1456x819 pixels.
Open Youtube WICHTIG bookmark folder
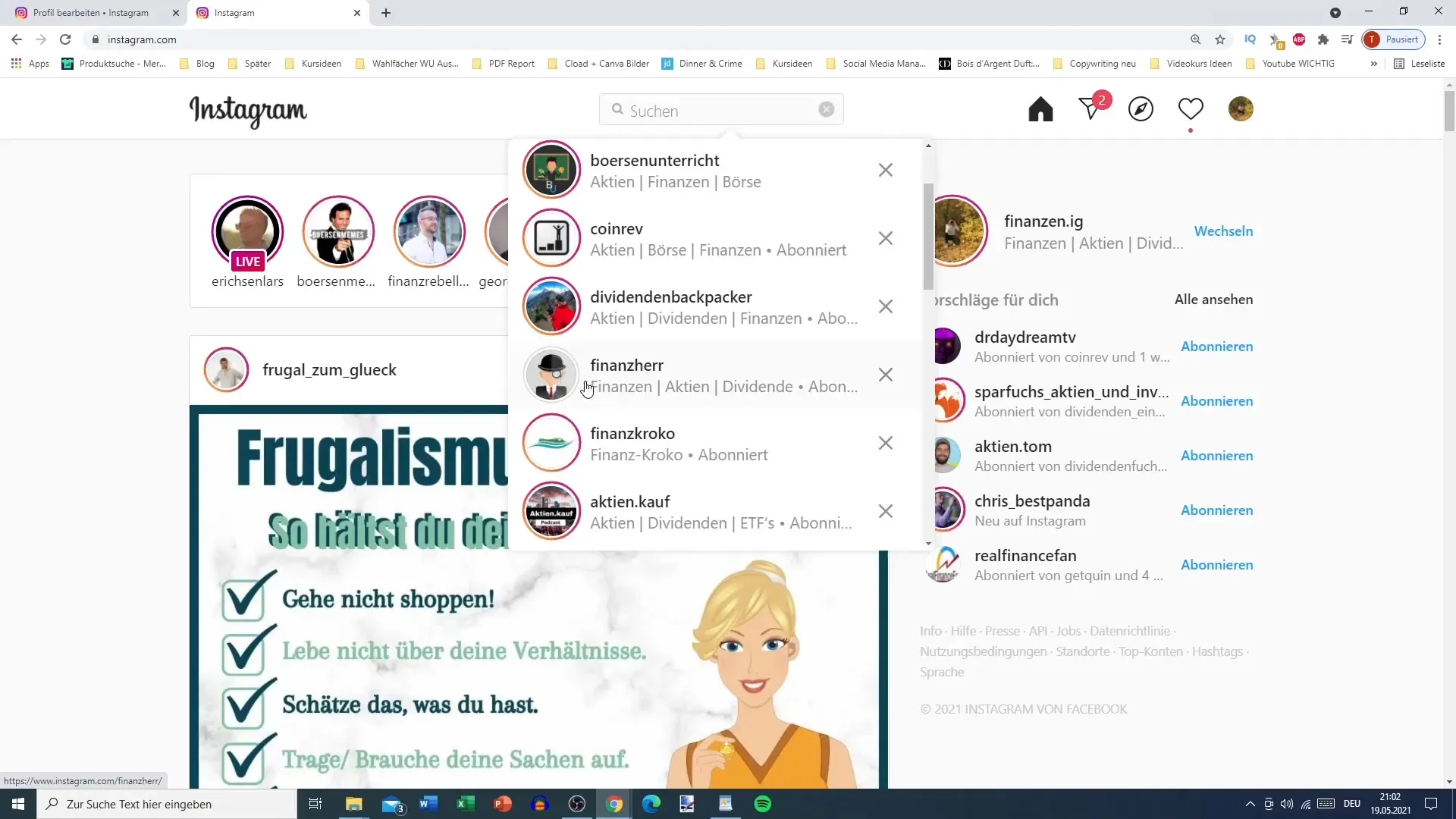click(x=1290, y=64)
